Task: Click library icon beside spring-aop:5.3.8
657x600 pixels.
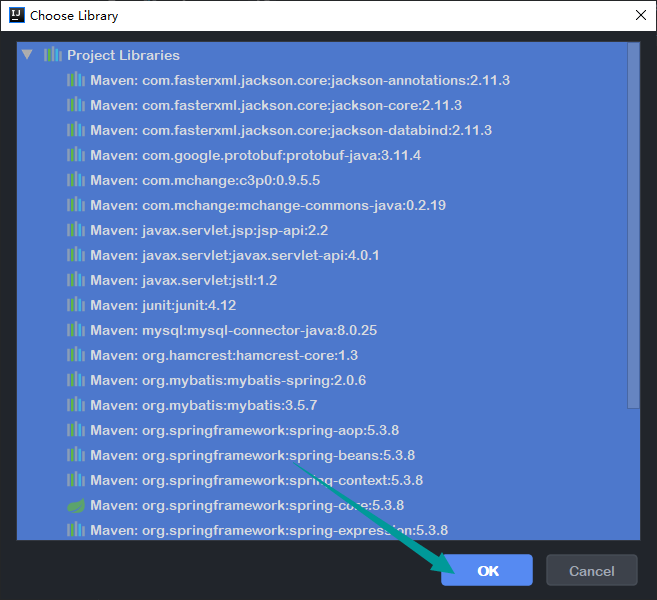Action: [x=76, y=430]
